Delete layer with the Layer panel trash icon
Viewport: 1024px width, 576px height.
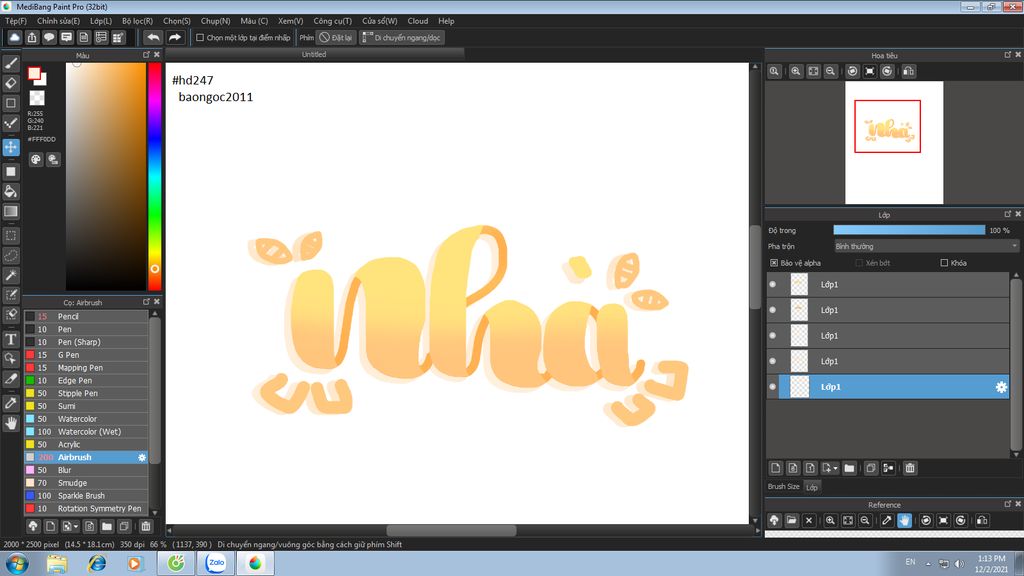tap(910, 468)
